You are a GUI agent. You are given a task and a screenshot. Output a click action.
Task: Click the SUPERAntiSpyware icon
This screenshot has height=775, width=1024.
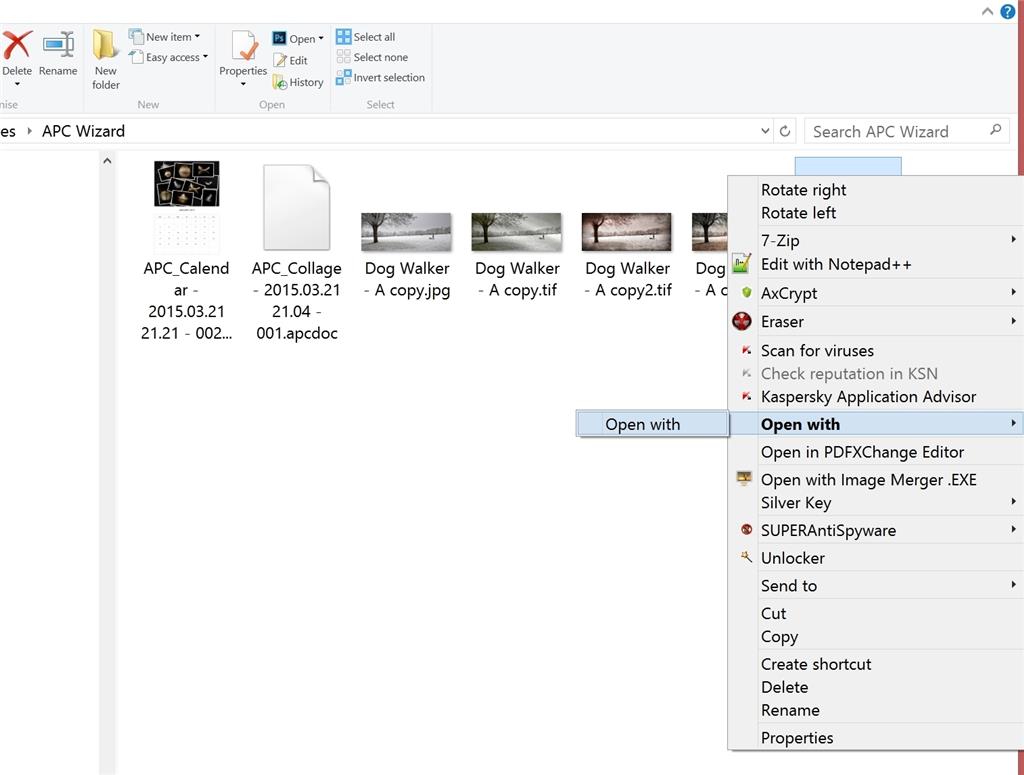pyautogui.click(x=746, y=530)
